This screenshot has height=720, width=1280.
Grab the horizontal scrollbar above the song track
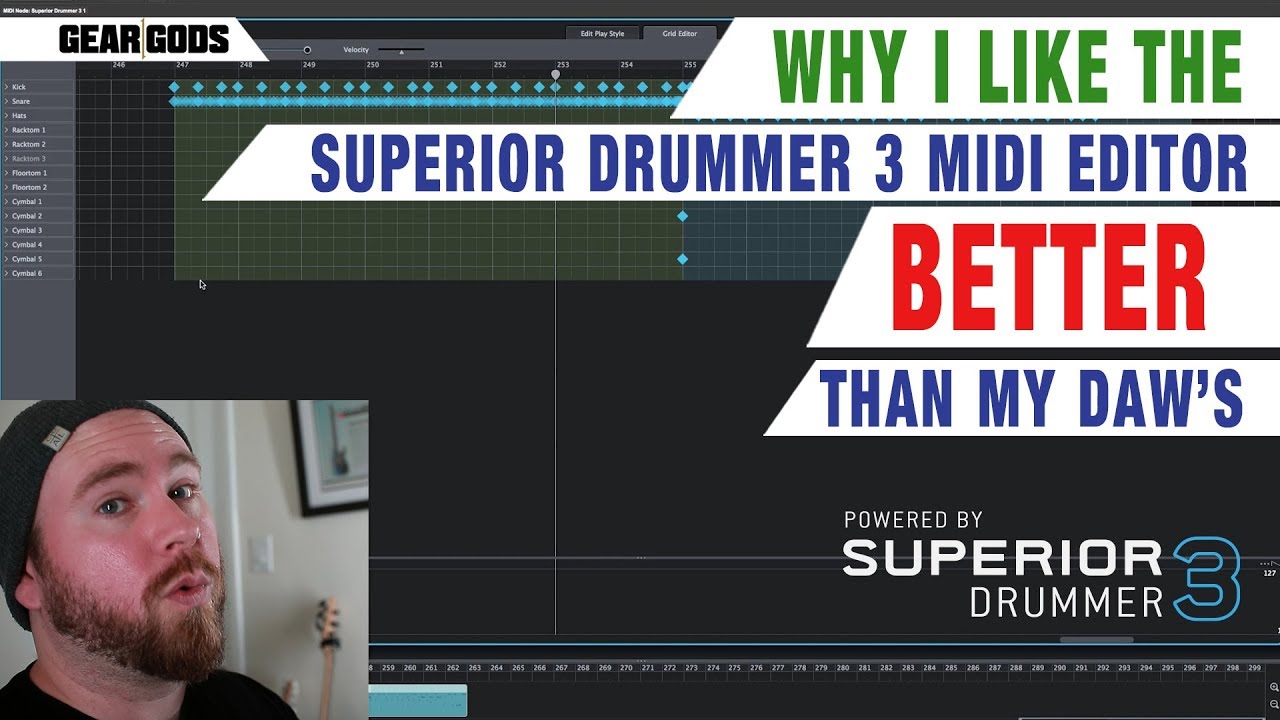tap(1096, 640)
